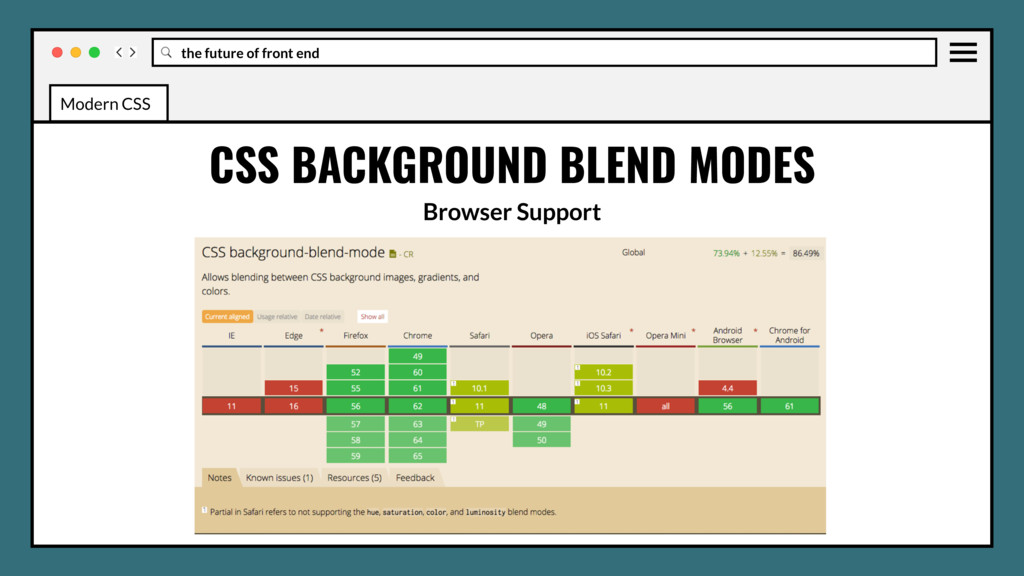Switch to the Notes tab

219,477
